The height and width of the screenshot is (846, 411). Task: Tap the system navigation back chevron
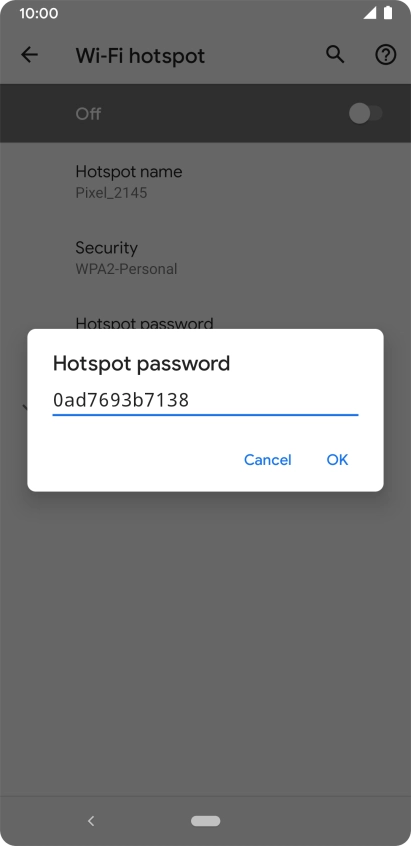[x=91, y=821]
